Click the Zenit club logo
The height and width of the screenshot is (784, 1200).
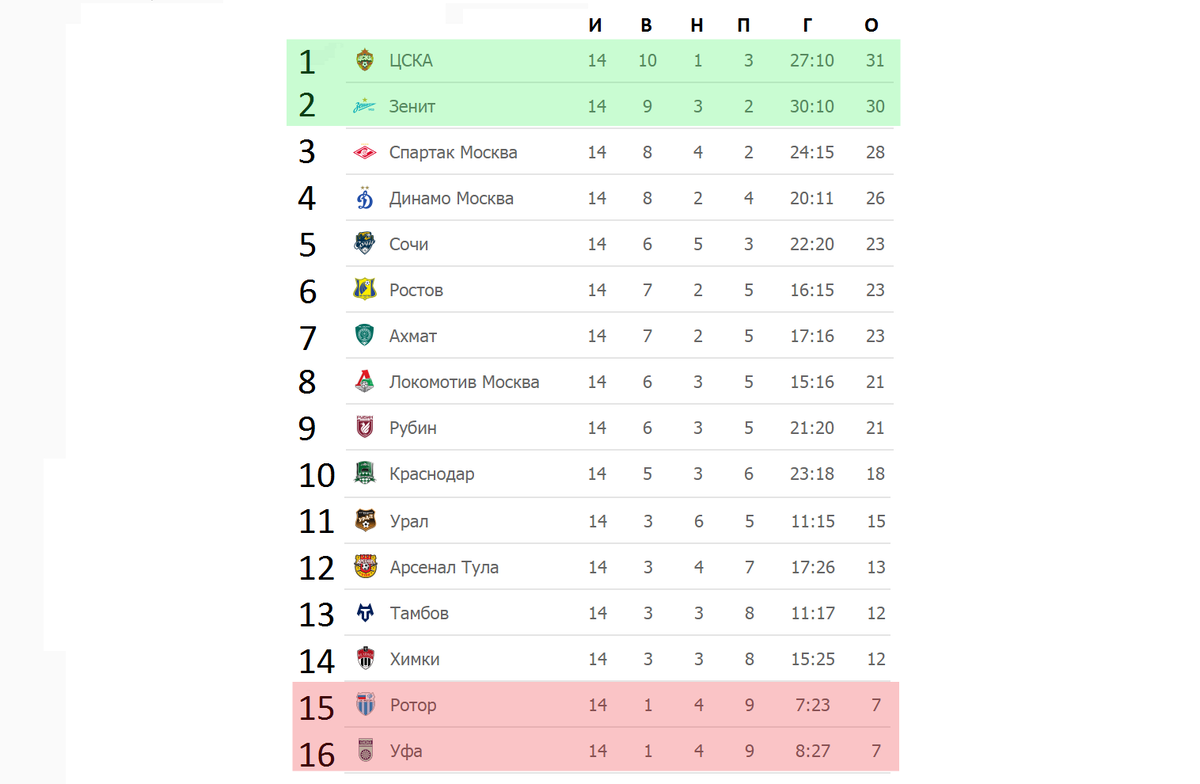click(365, 106)
